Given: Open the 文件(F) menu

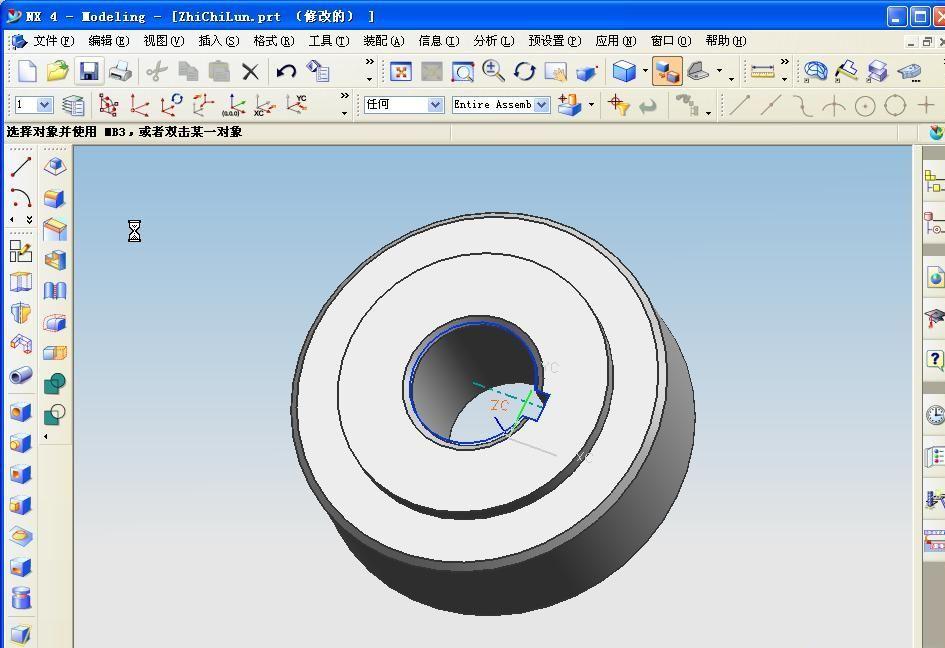Looking at the screenshot, I should click(53, 41).
